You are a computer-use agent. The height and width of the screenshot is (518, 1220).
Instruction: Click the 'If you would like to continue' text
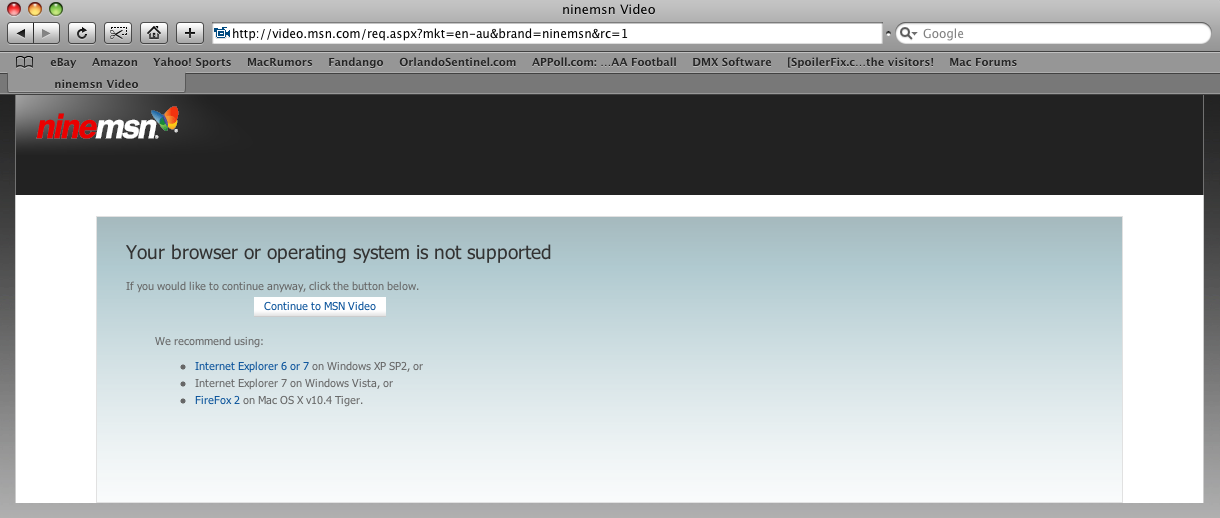click(x=272, y=286)
